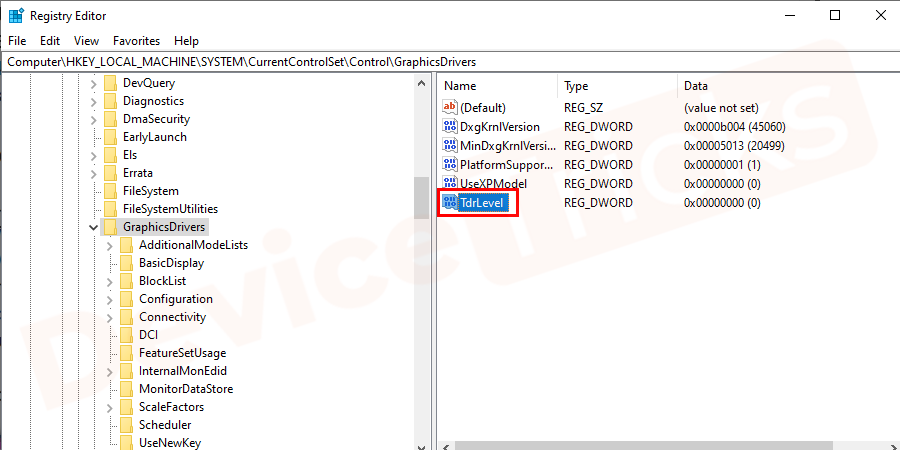Click the AdditionalModeLists folder icon

tap(126, 245)
